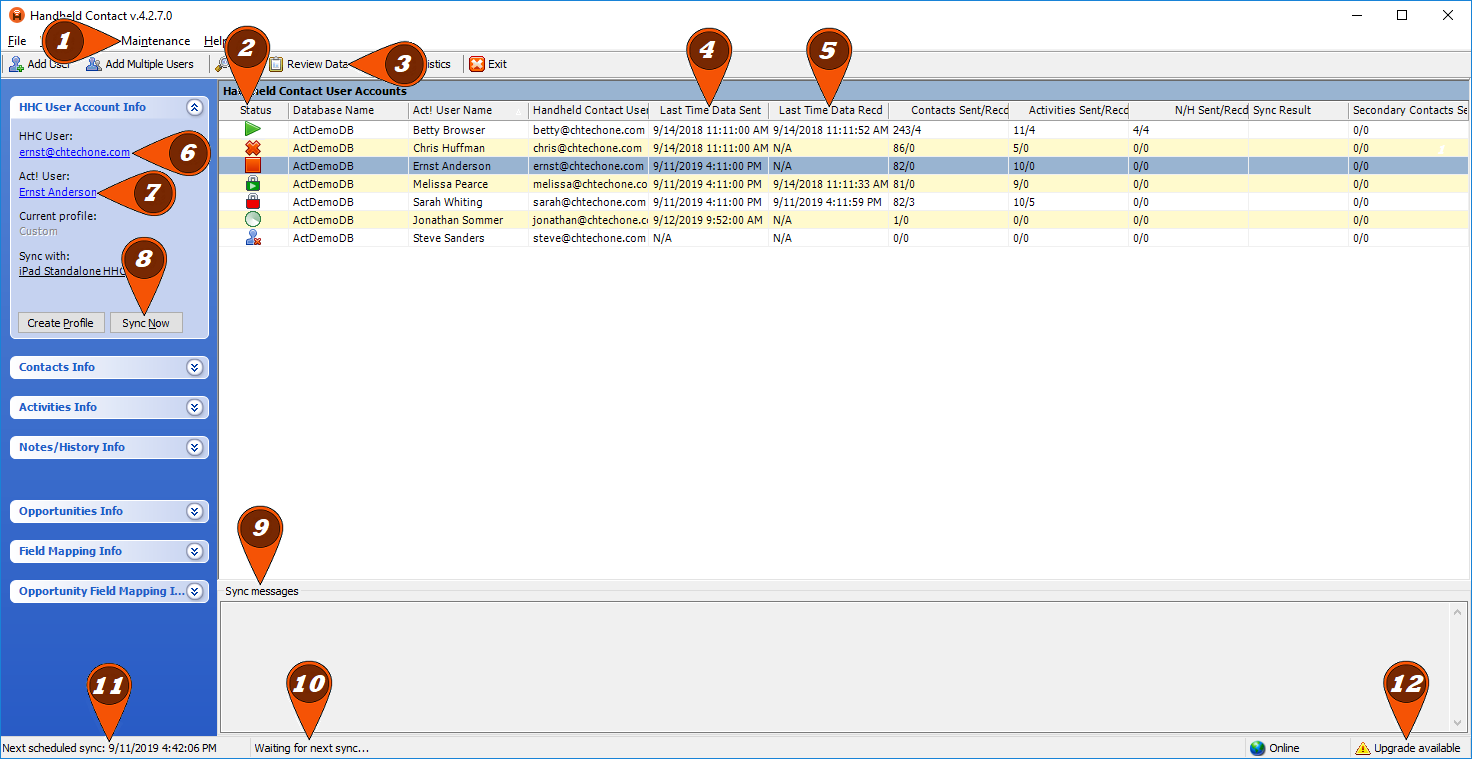Expand the Opportunity Field Mapping Info panel
The width and height of the screenshot is (1473, 761).
point(194,591)
